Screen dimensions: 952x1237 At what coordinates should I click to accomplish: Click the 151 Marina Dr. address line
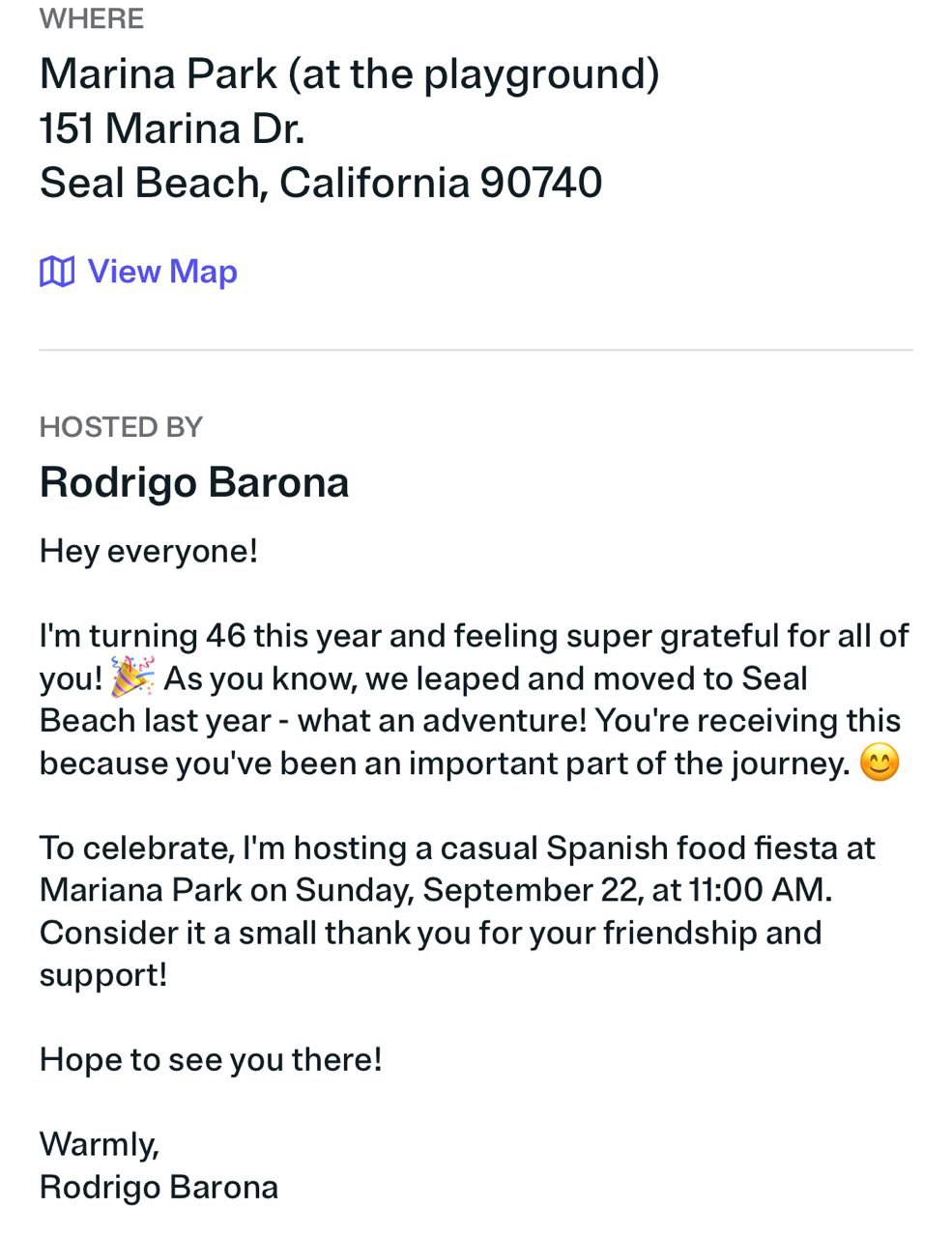click(172, 129)
